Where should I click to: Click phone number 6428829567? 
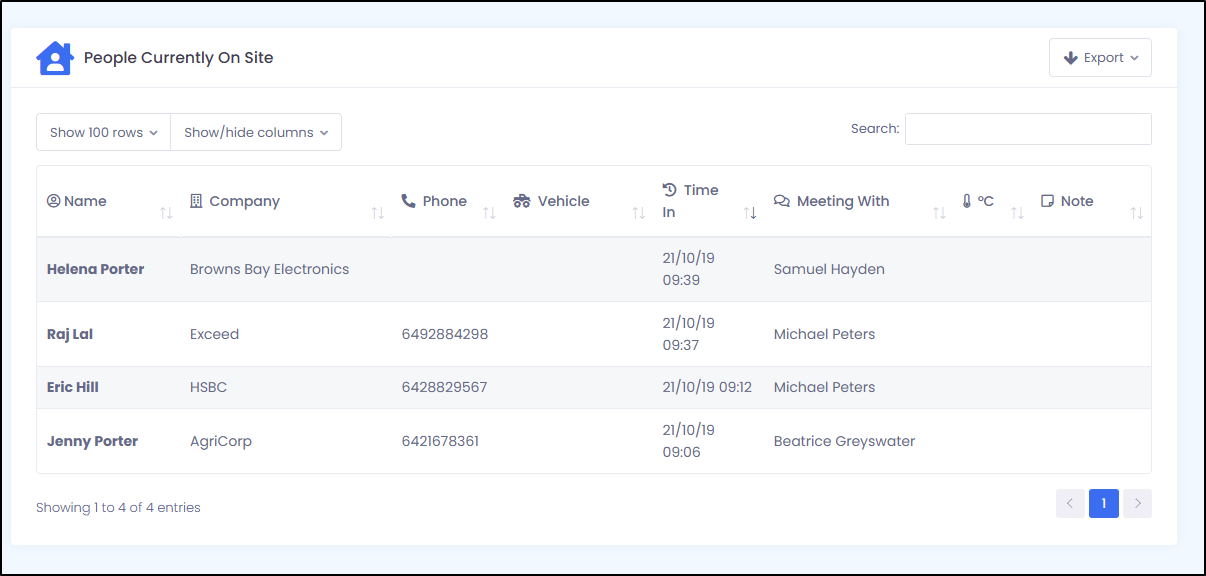tap(444, 387)
